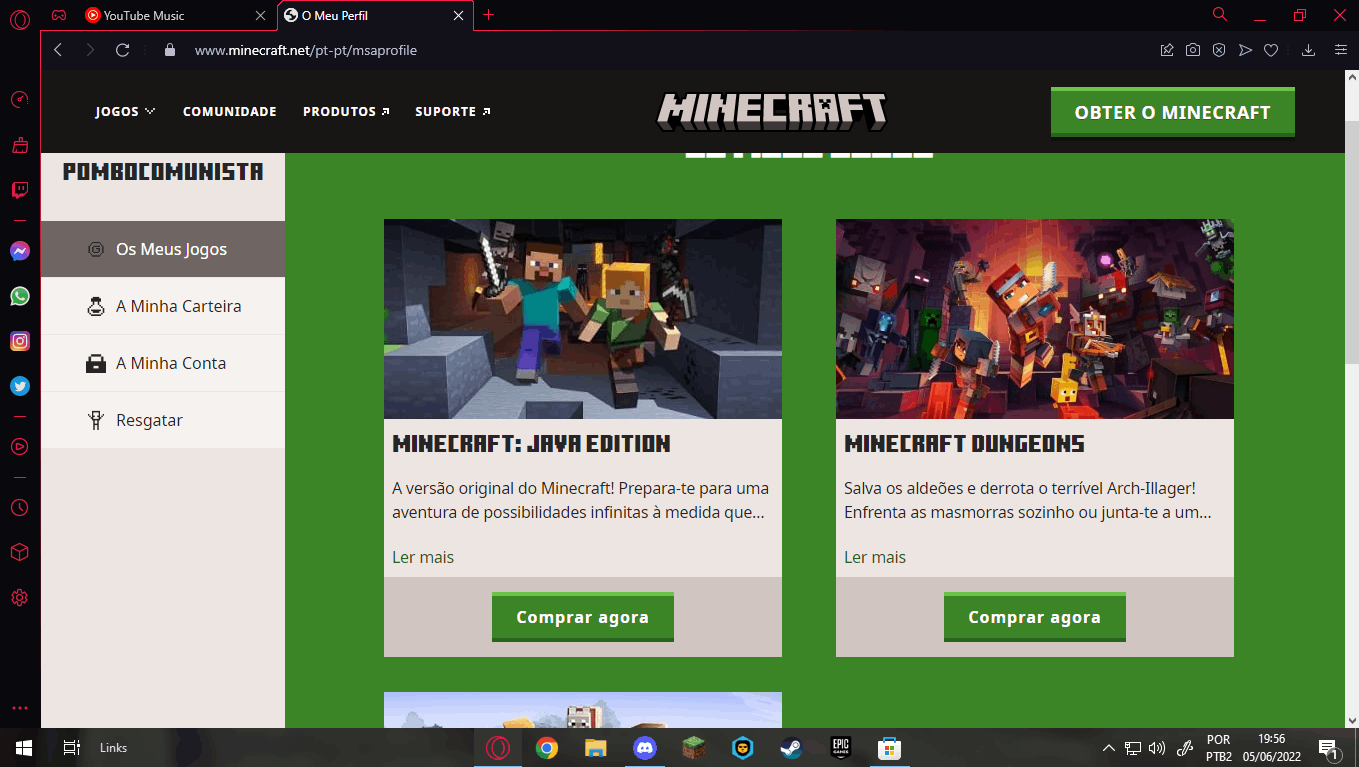Reload the page with refresh icon
Viewport: 1359px width, 767px height.
(x=123, y=50)
